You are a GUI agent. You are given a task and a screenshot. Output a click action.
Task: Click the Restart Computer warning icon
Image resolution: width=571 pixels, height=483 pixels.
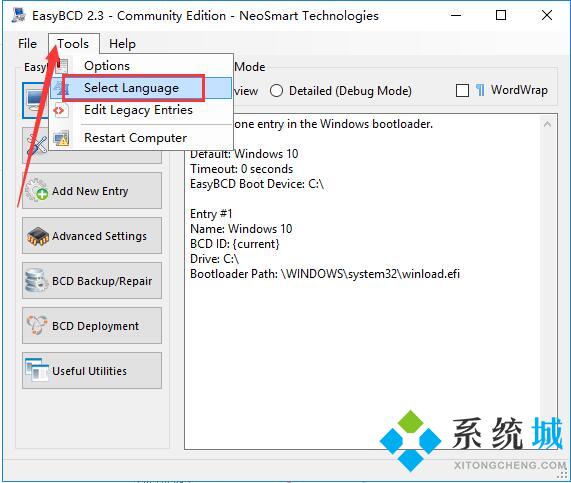click(61, 138)
